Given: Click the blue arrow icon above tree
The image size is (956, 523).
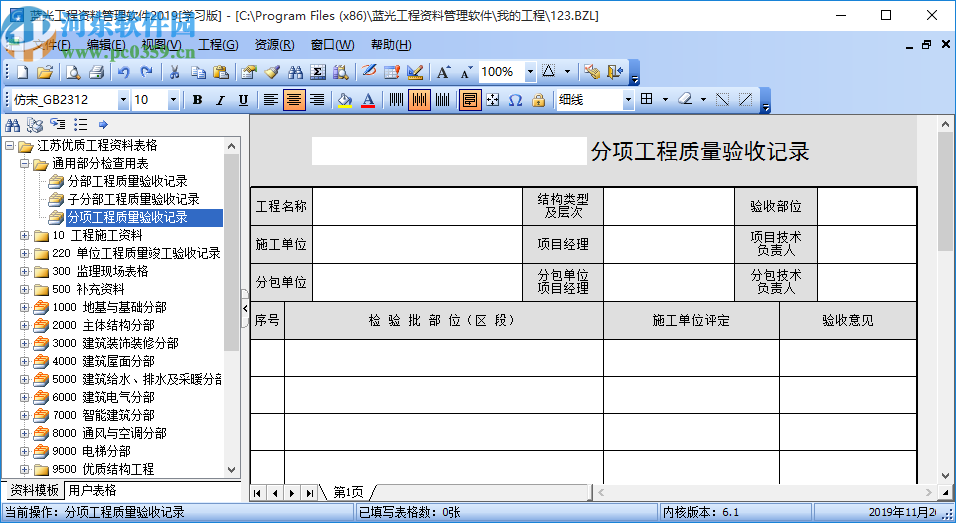Looking at the screenshot, I should click(103, 125).
